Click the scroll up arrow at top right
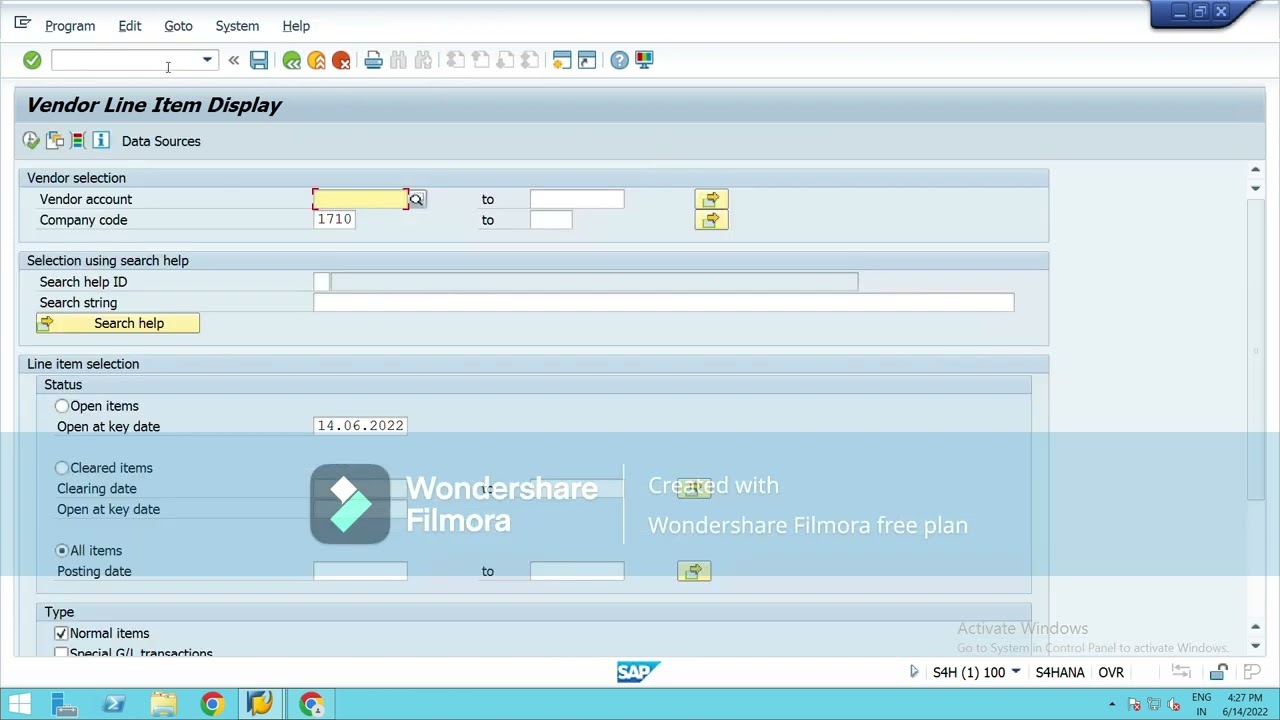This screenshot has height=720, width=1280. pos(1256,170)
